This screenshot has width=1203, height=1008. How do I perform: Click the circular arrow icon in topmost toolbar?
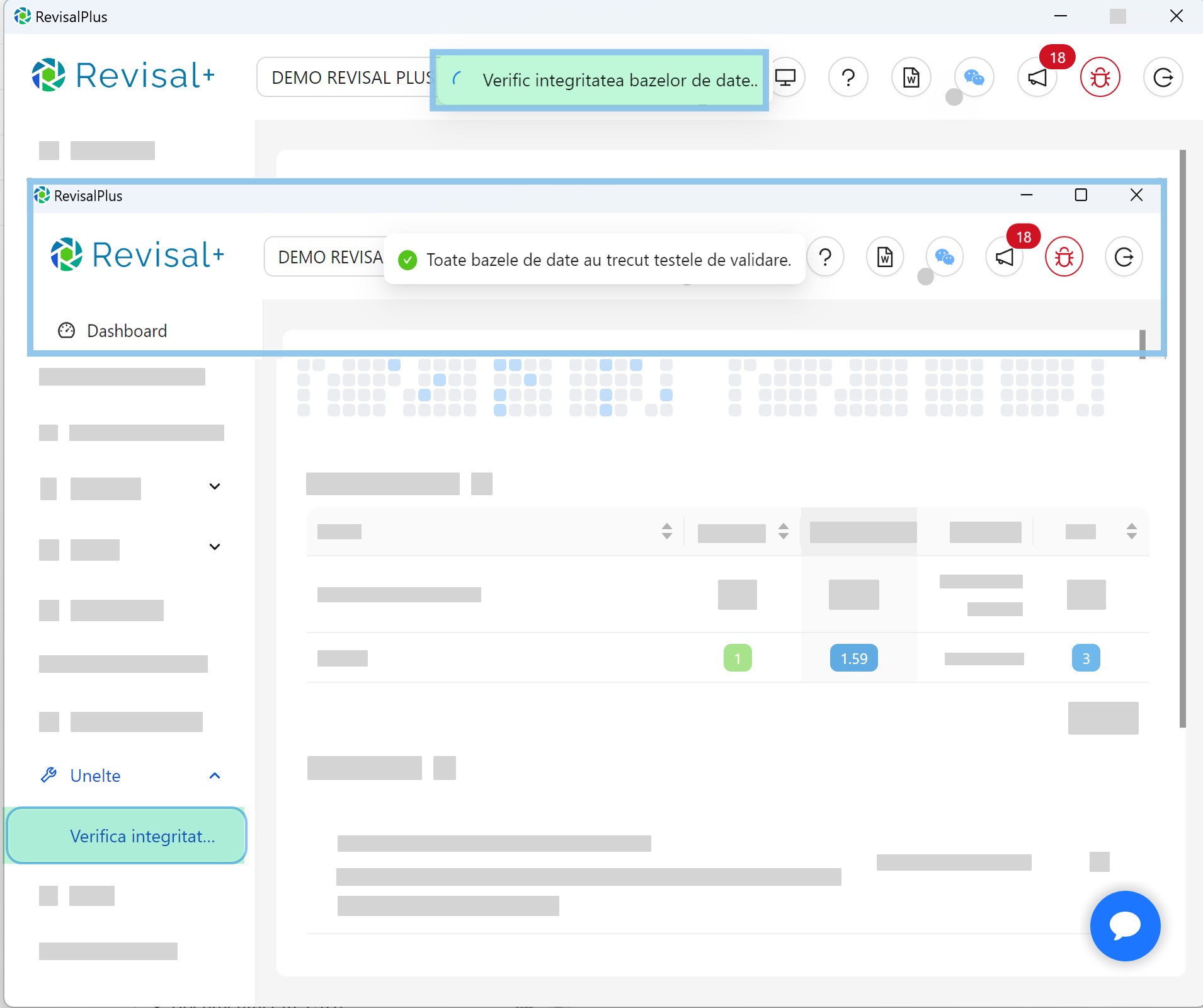(x=1163, y=77)
